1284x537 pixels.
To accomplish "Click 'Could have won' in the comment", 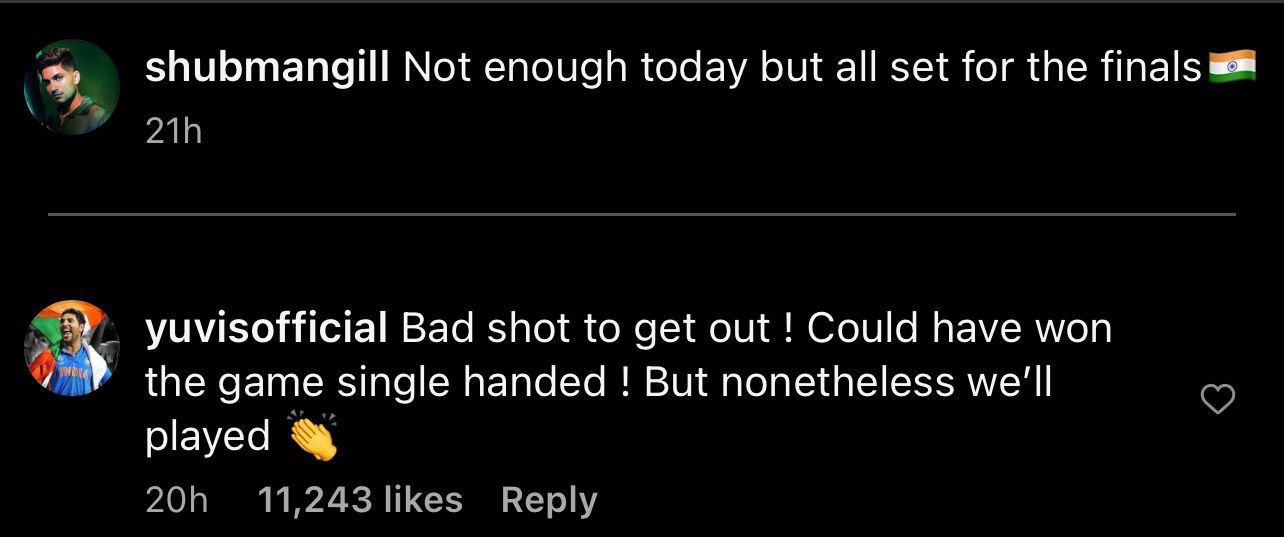I will tap(959, 328).
